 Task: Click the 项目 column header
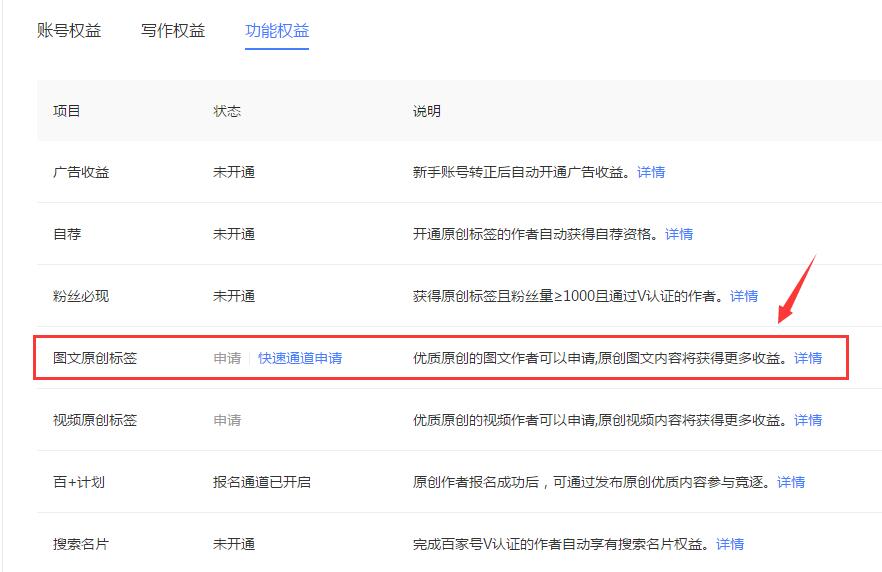(67, 111)
